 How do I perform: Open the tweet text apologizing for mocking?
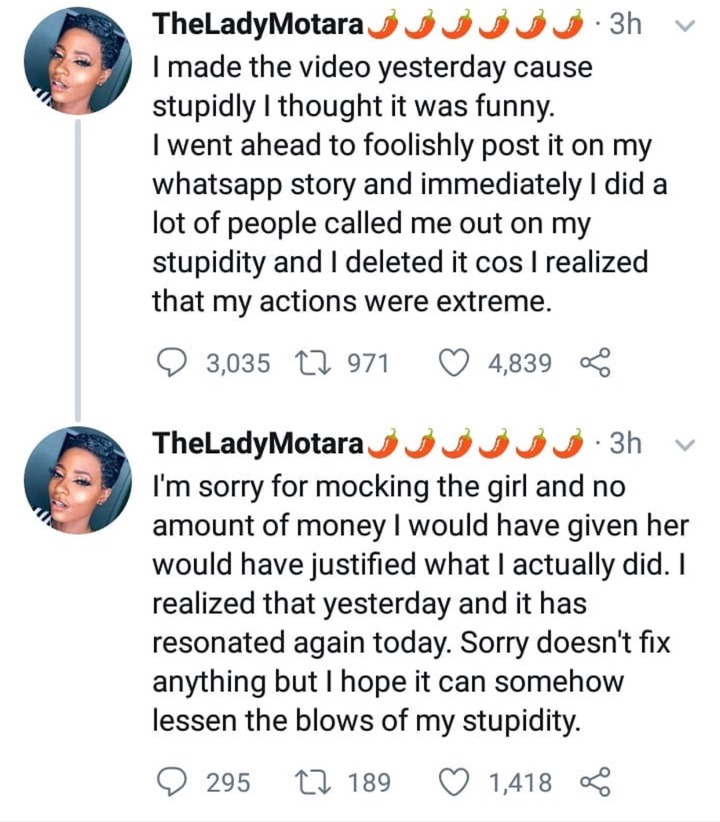point(420,604)
